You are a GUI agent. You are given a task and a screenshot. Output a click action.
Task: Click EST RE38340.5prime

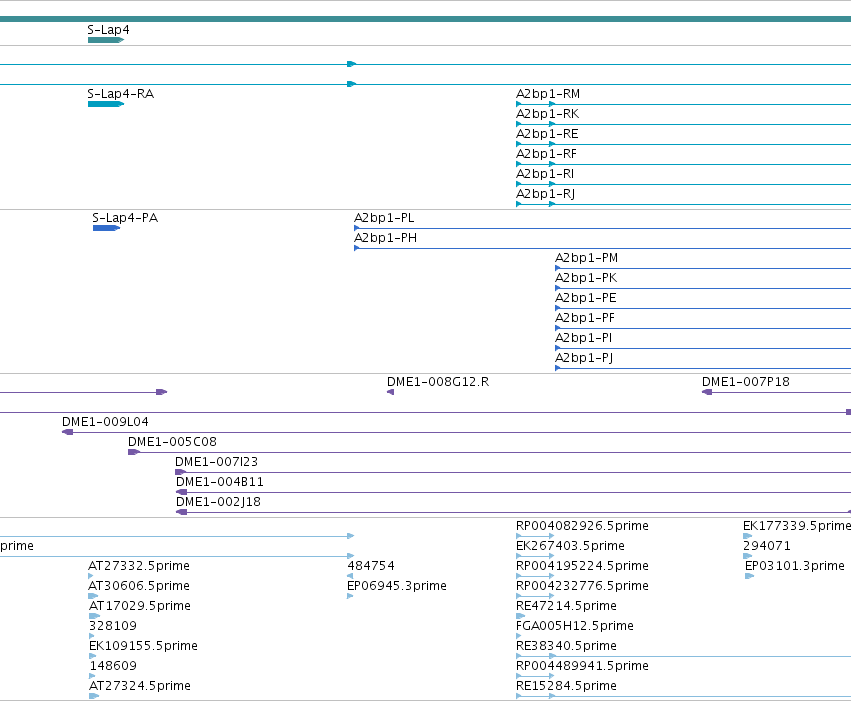[x=566, y=646]
